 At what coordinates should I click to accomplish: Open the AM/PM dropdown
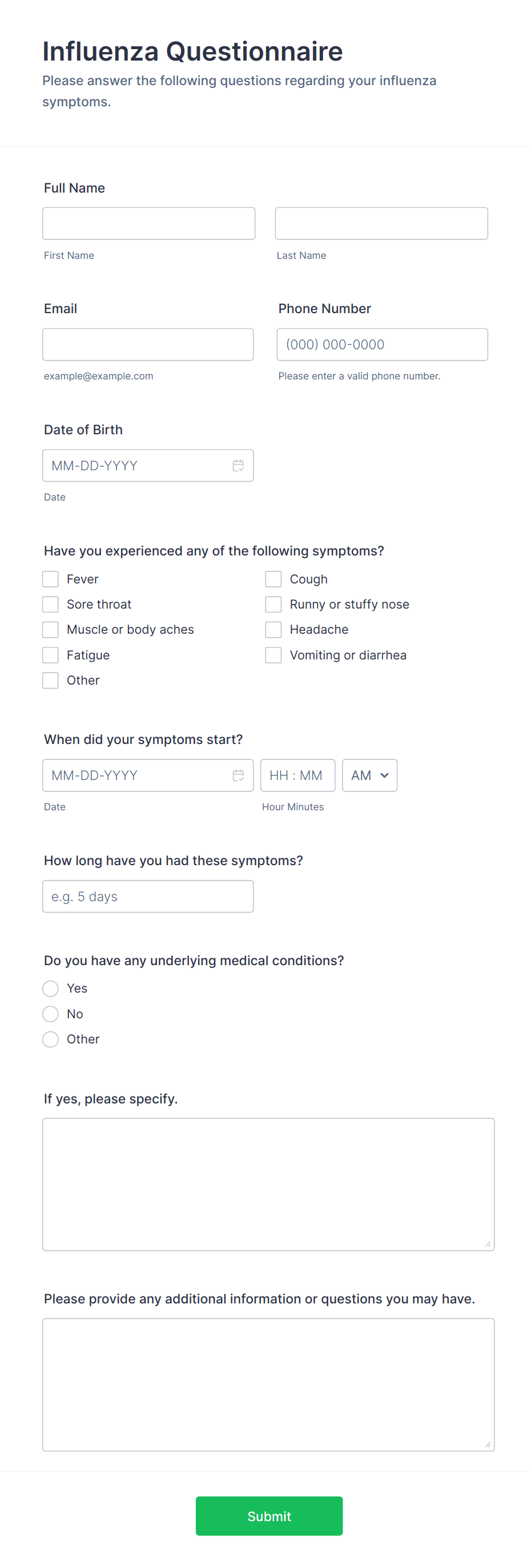pos(369,775)
